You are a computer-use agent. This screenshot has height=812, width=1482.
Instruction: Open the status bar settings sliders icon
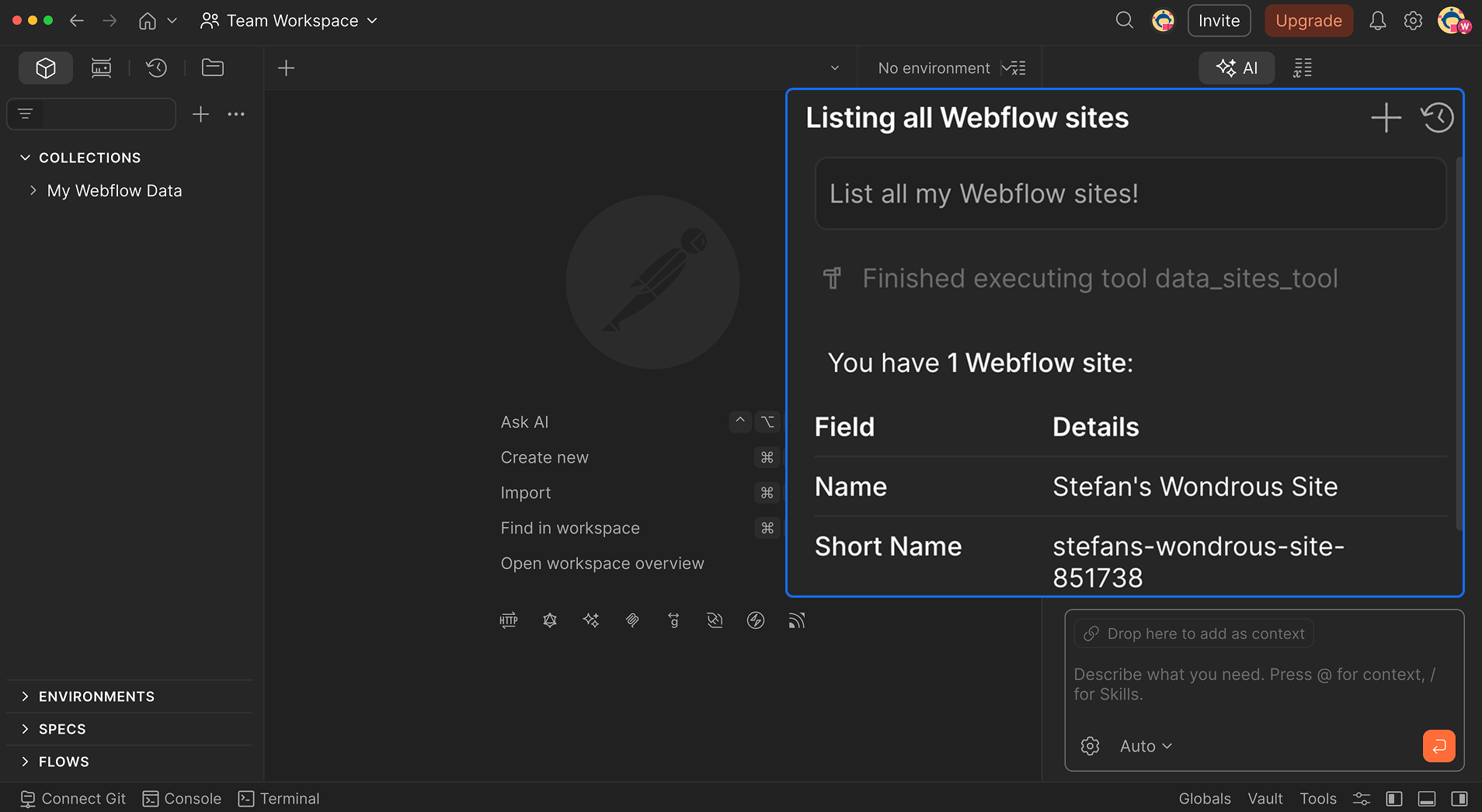coord(1362,799)
